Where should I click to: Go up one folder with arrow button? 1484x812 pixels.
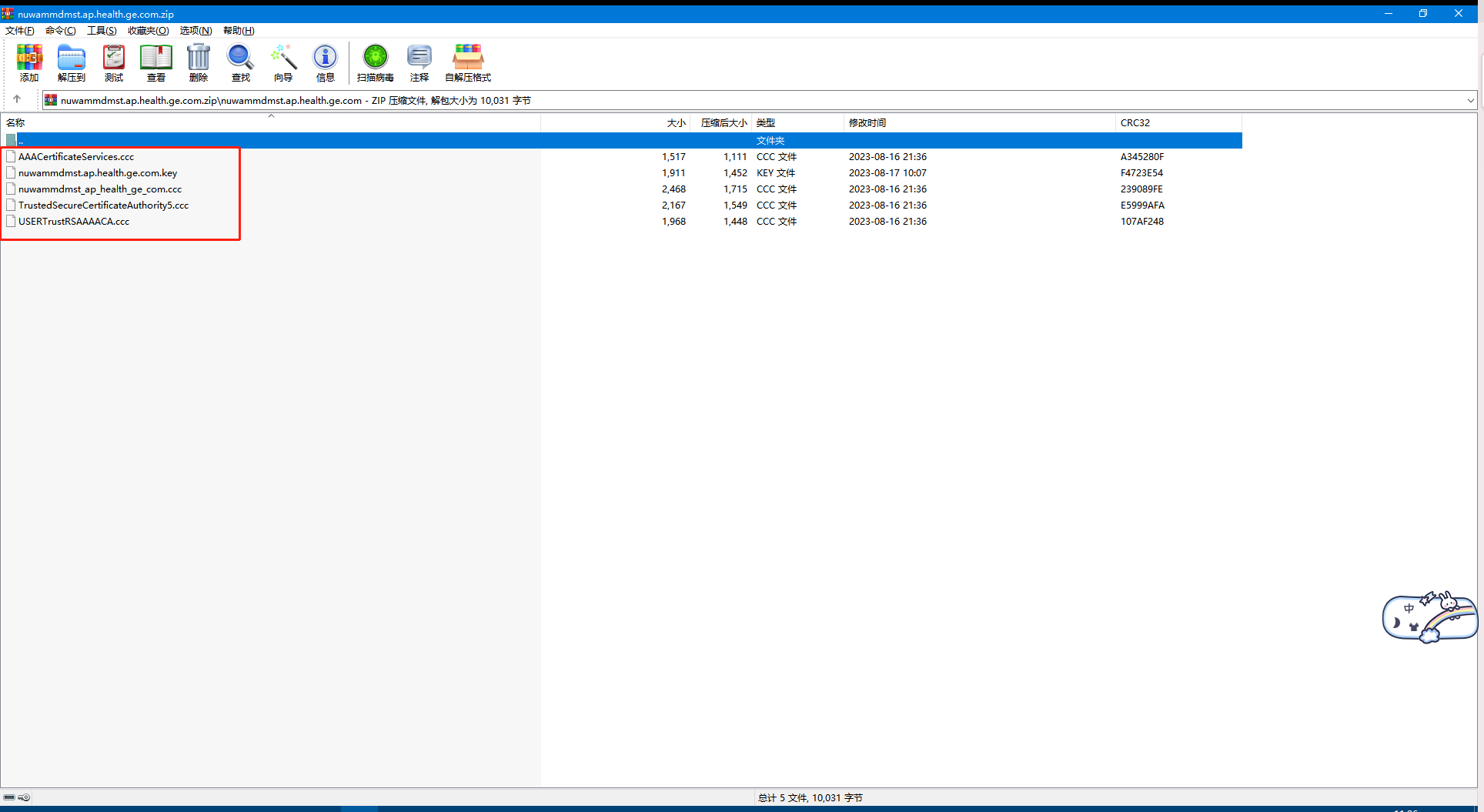[x=17, y=99]
